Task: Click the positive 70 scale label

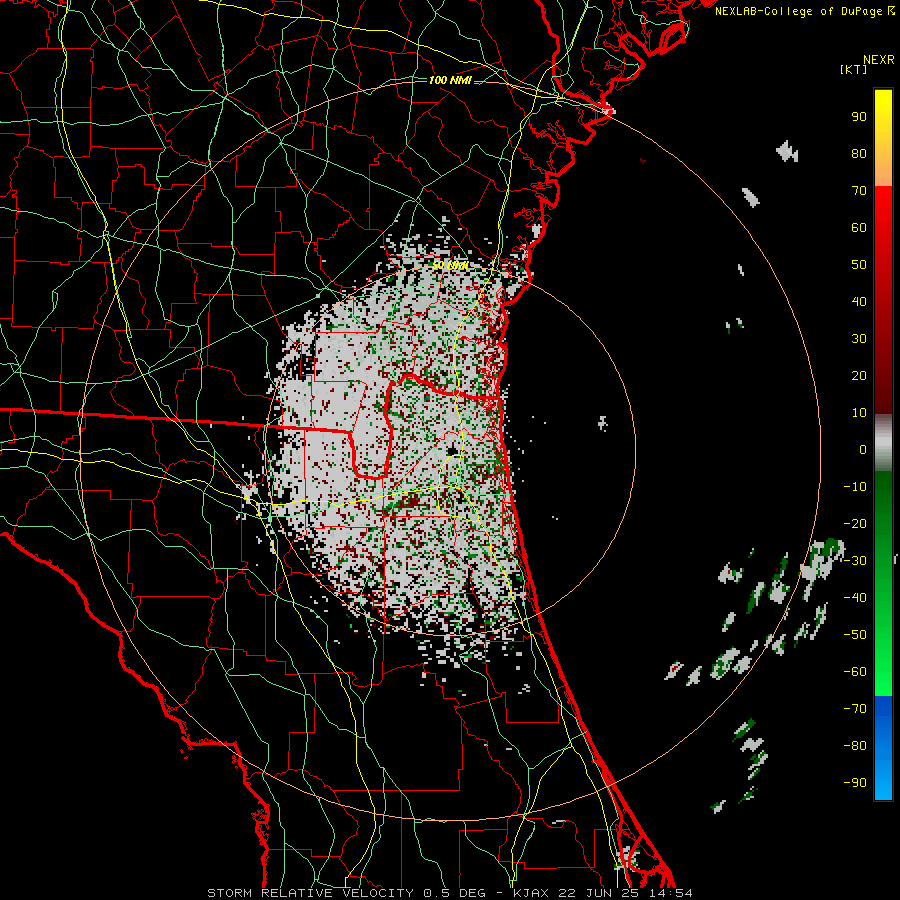Action: click(859, 191)
